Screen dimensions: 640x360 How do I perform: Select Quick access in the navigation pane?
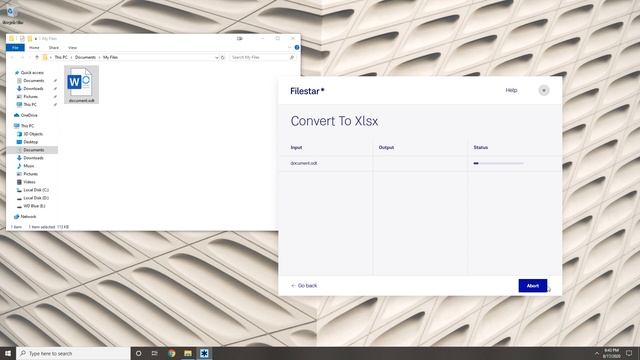click(x=32, y=73)
